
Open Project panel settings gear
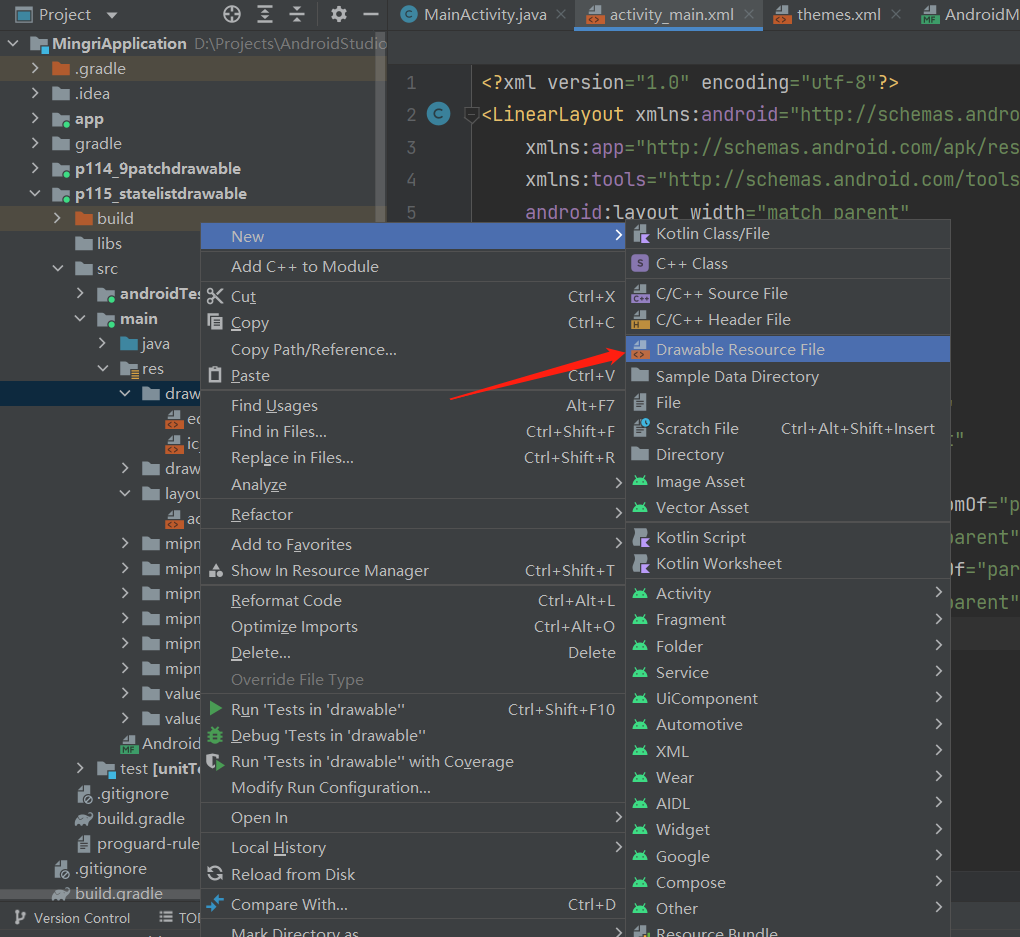click(x=339, y=15)
